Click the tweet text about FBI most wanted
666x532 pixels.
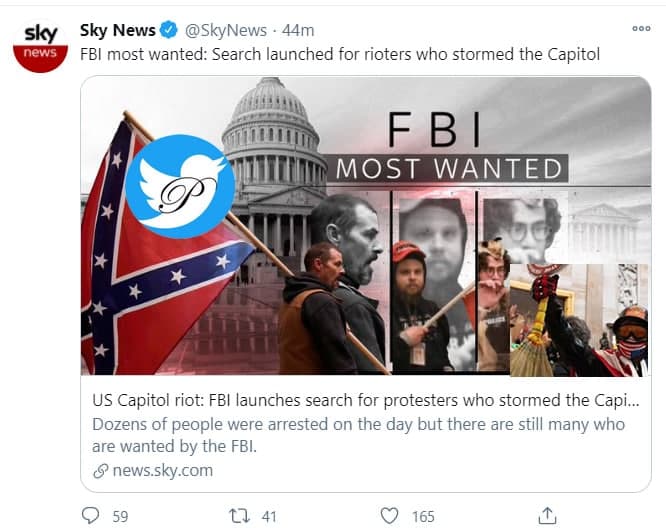(x=340, y=54)
